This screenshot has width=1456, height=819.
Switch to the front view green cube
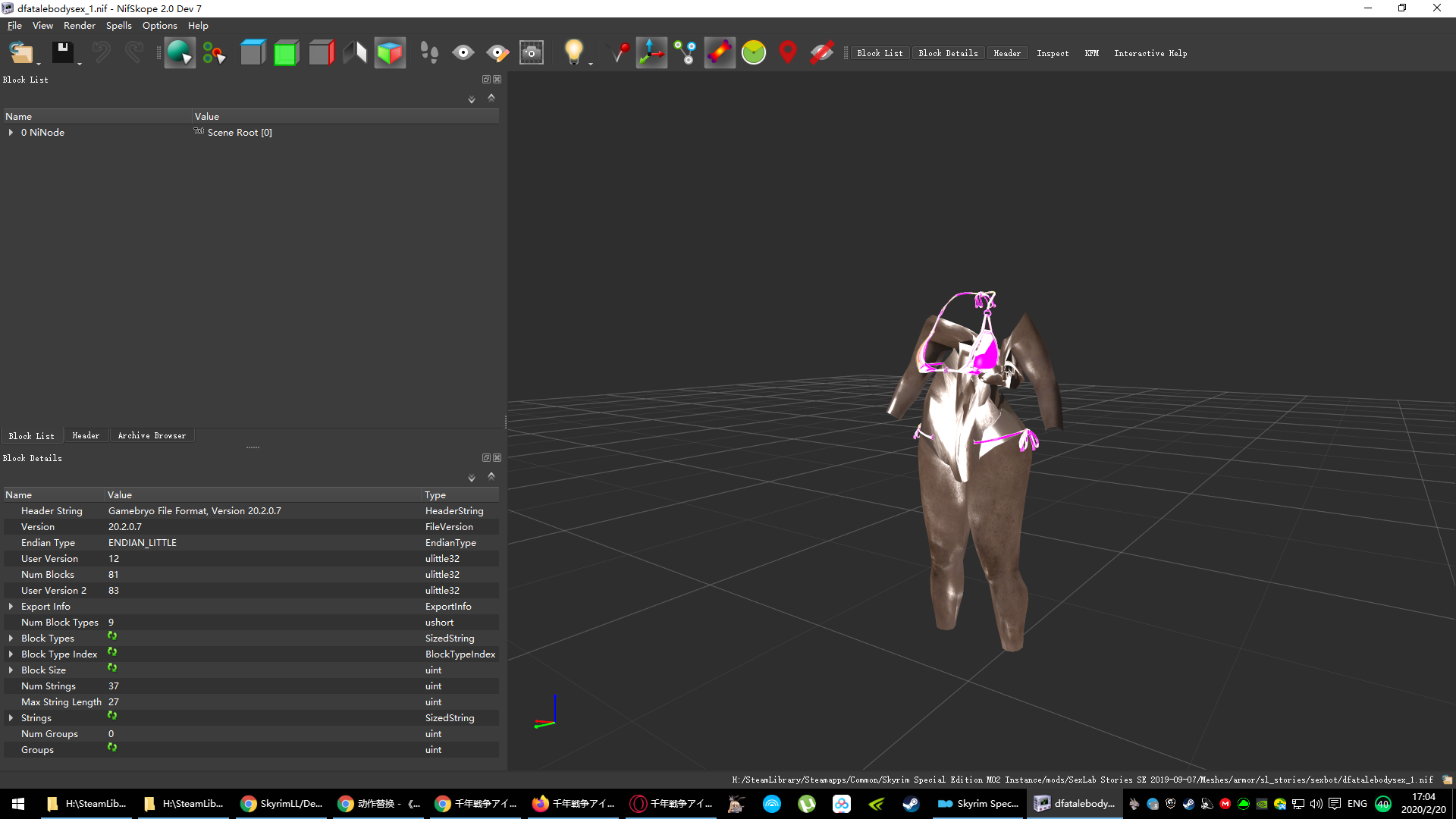286,52
